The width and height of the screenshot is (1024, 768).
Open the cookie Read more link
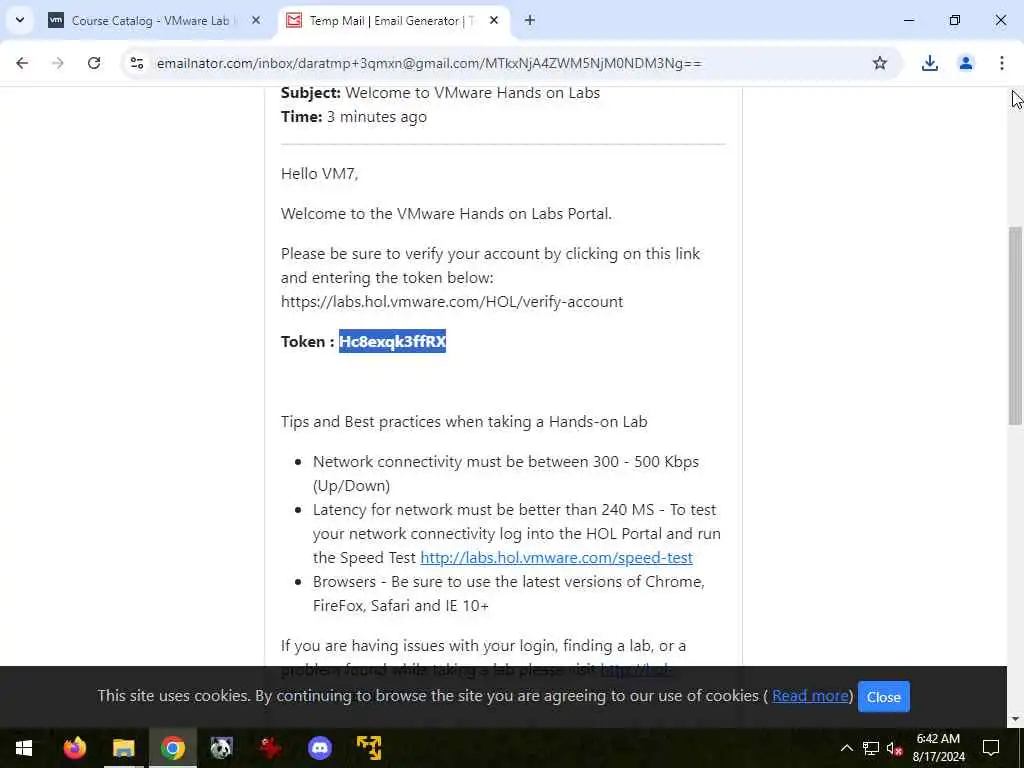(810, 696)
